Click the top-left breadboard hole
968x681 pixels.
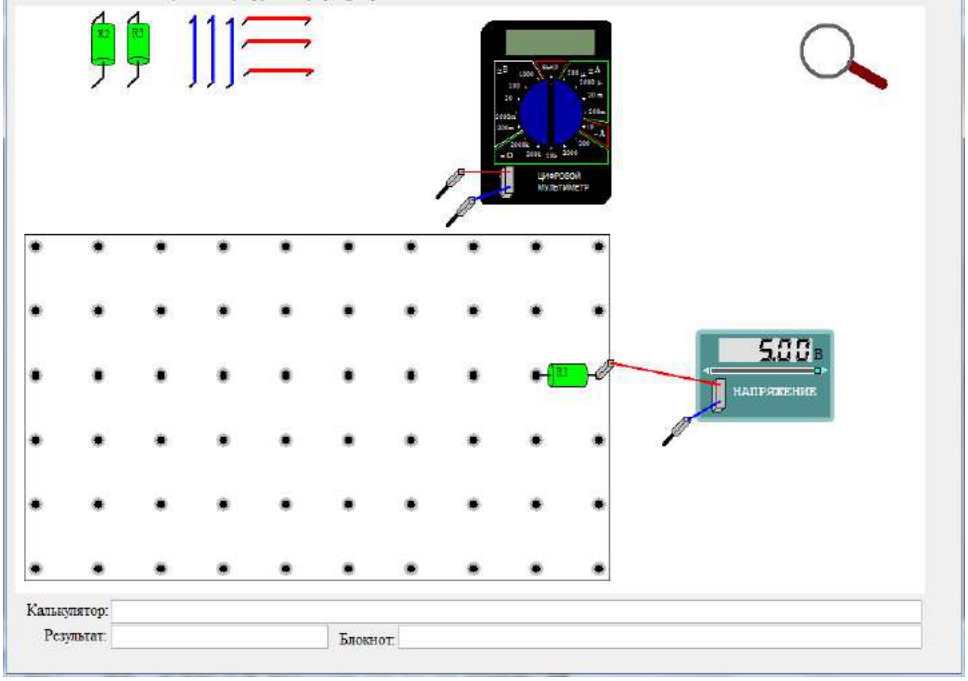36,247
